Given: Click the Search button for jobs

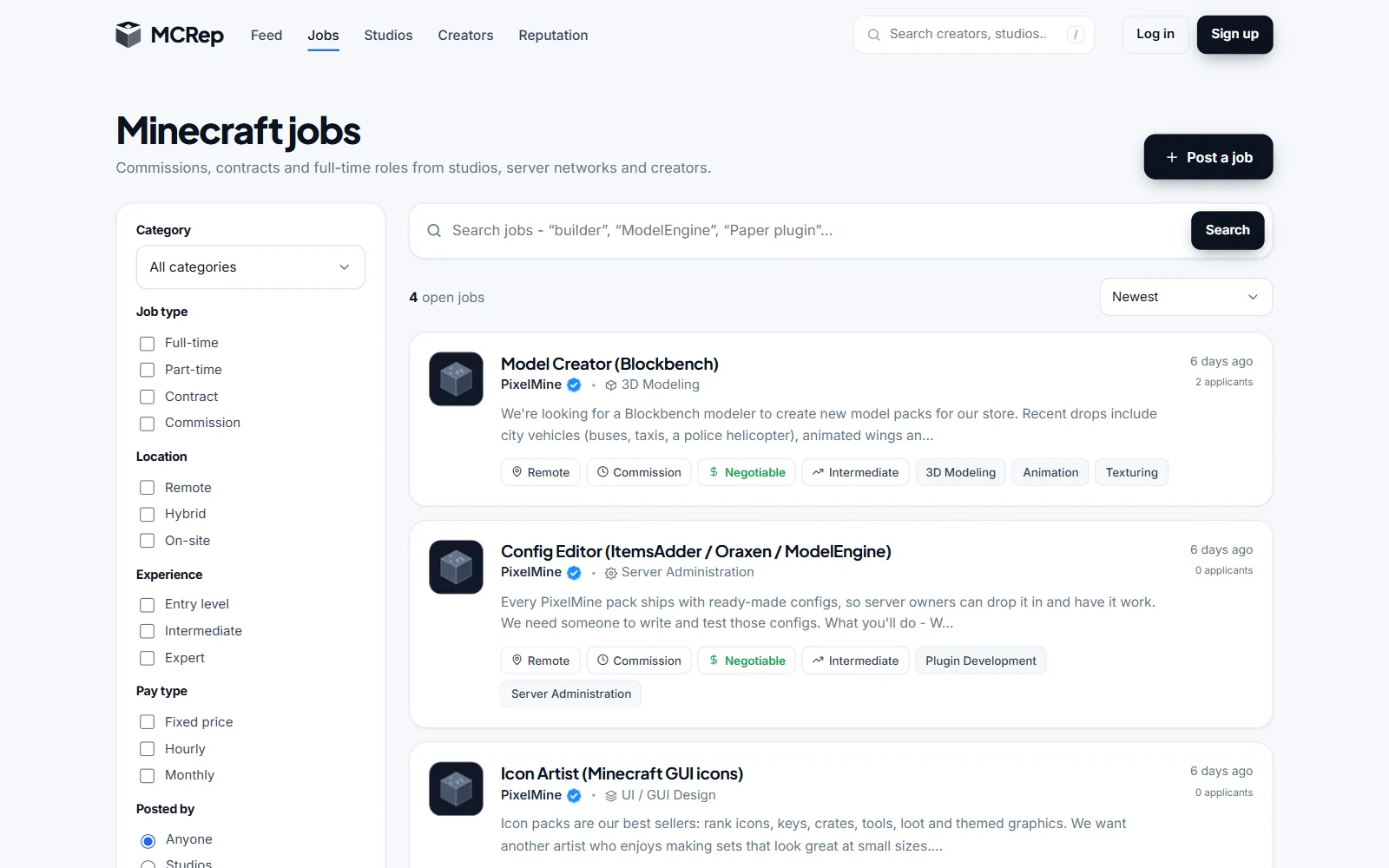Looking at the screenshot, I should tap(1228, 231).
